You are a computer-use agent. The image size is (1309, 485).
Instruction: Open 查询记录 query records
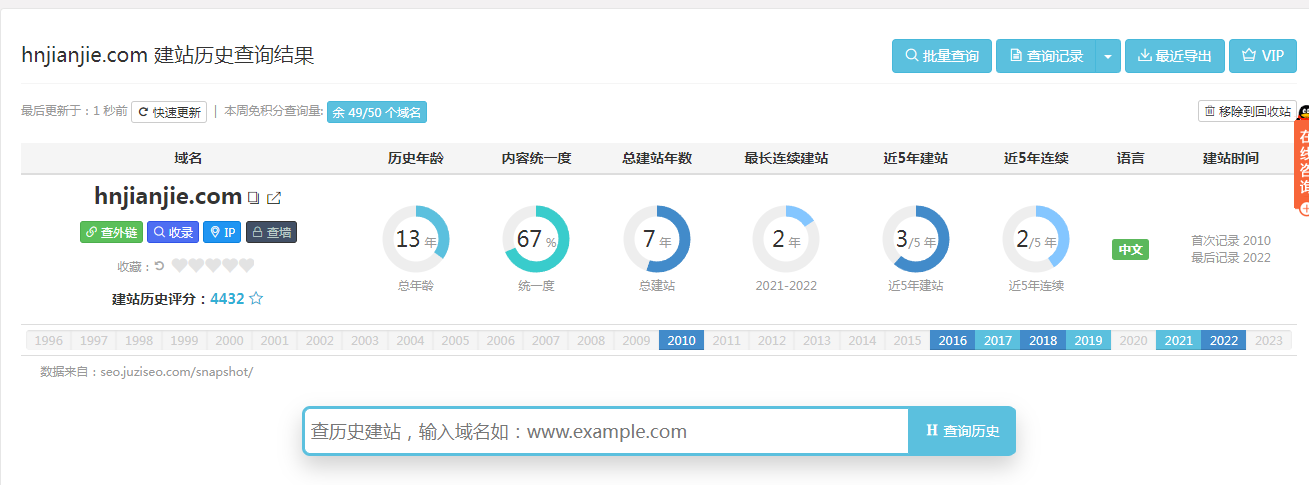1046,56
